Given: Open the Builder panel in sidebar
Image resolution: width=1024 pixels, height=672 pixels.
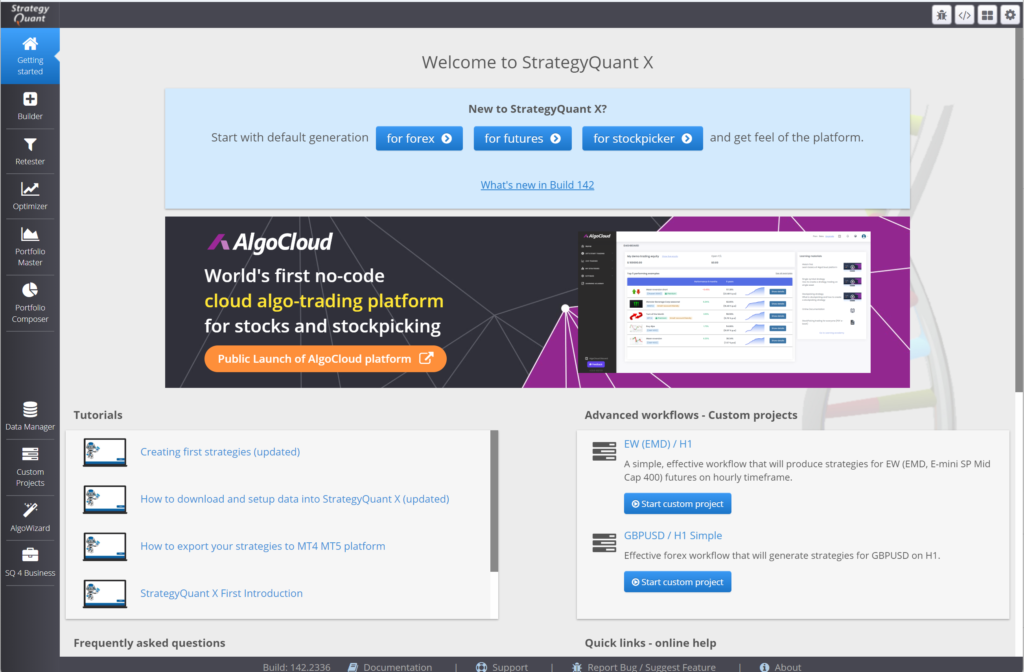Looking at the screenshot, I should pyautogui.click(x=30, y=105).
